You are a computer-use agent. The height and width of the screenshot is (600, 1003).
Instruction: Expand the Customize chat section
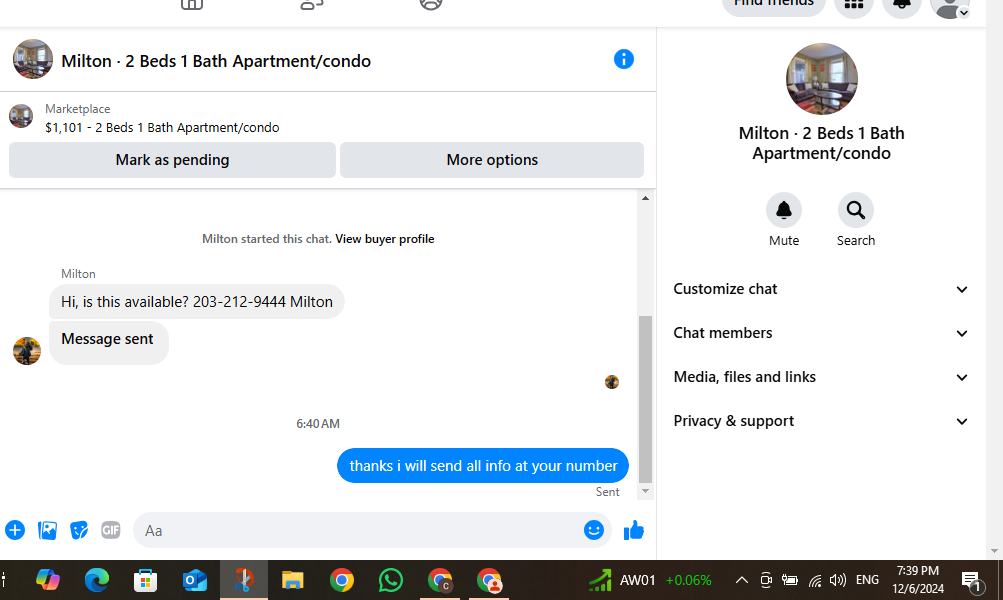click(821, 289)
